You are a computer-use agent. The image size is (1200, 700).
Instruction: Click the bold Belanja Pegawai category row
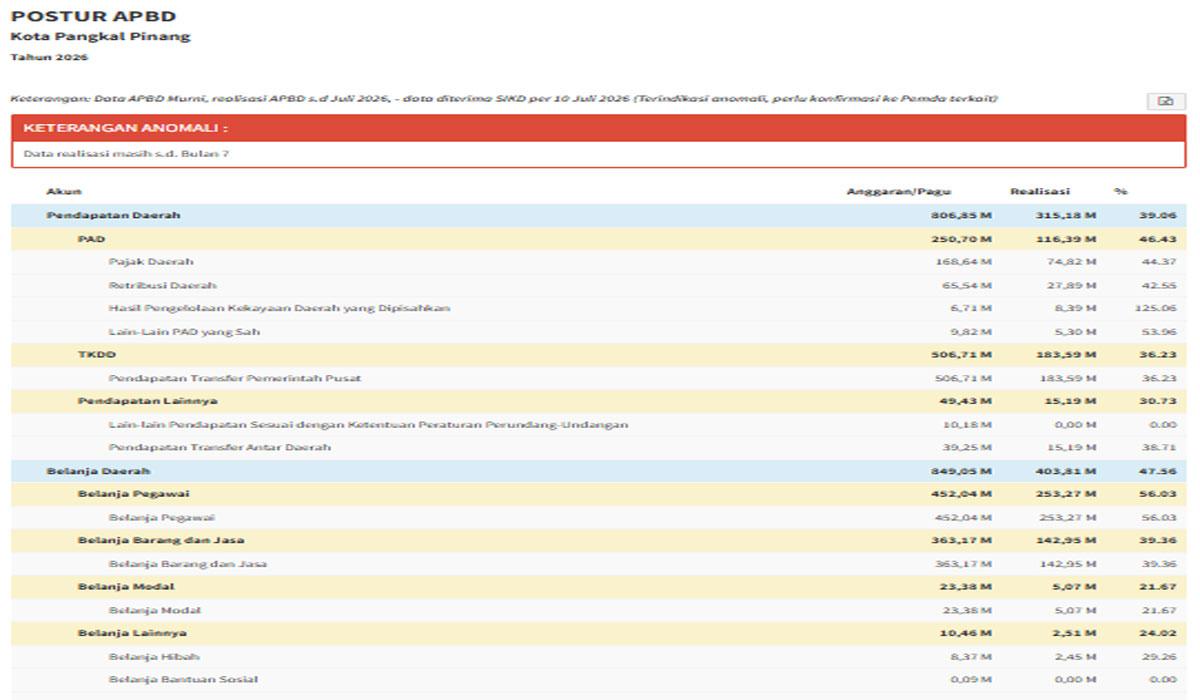pyautogui.click(x=598, y=494)
